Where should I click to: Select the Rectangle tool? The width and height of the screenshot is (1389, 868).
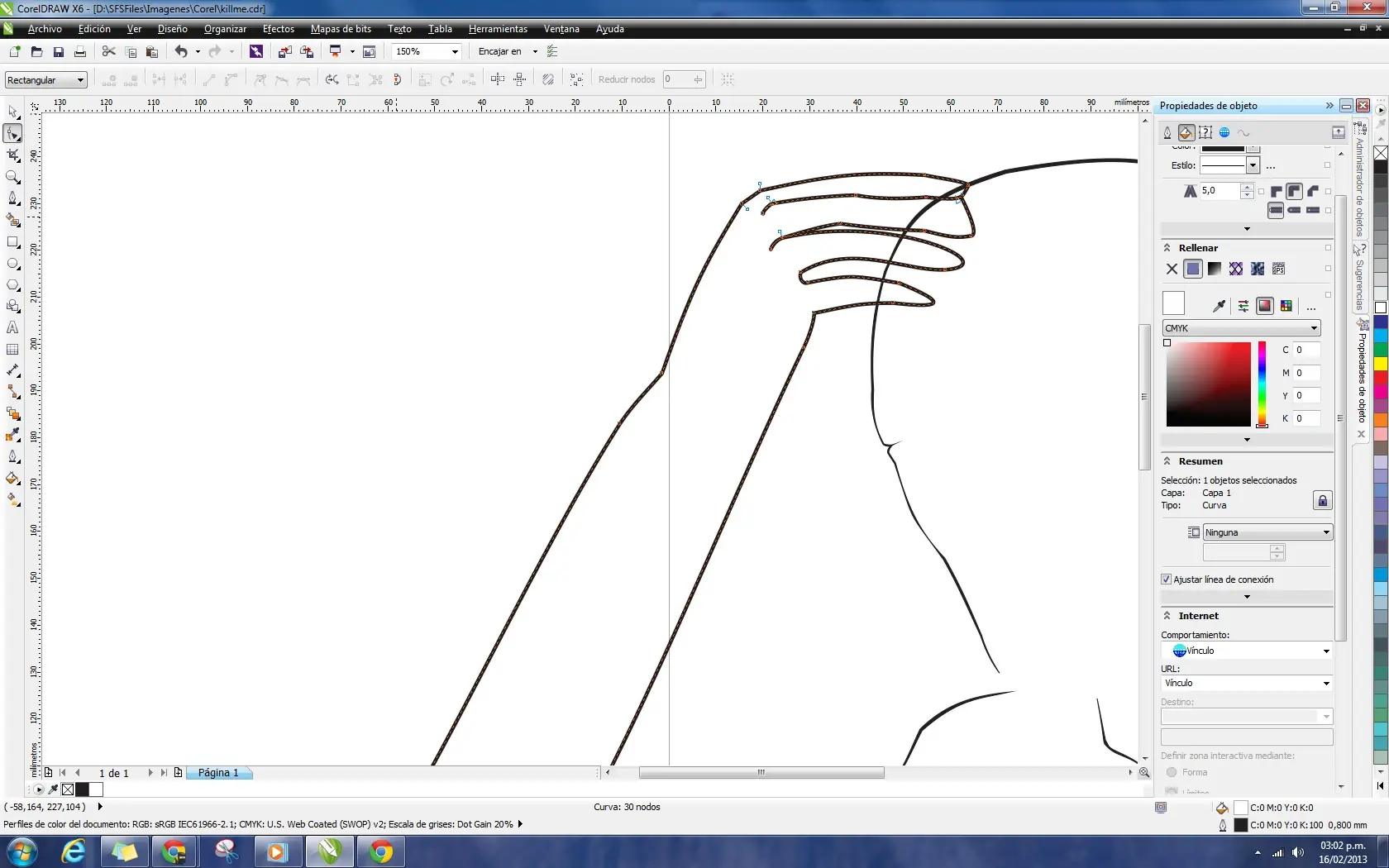[x=12, y=242]
